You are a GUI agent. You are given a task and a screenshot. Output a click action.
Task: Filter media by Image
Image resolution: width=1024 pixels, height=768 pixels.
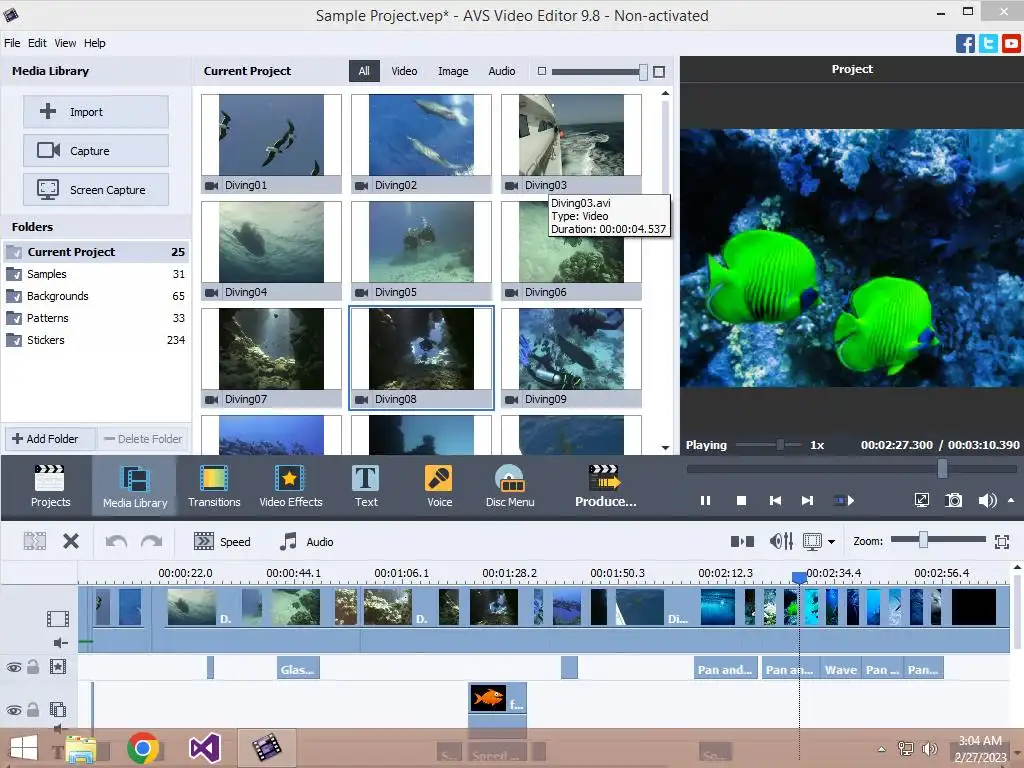(x=453, y=71)
